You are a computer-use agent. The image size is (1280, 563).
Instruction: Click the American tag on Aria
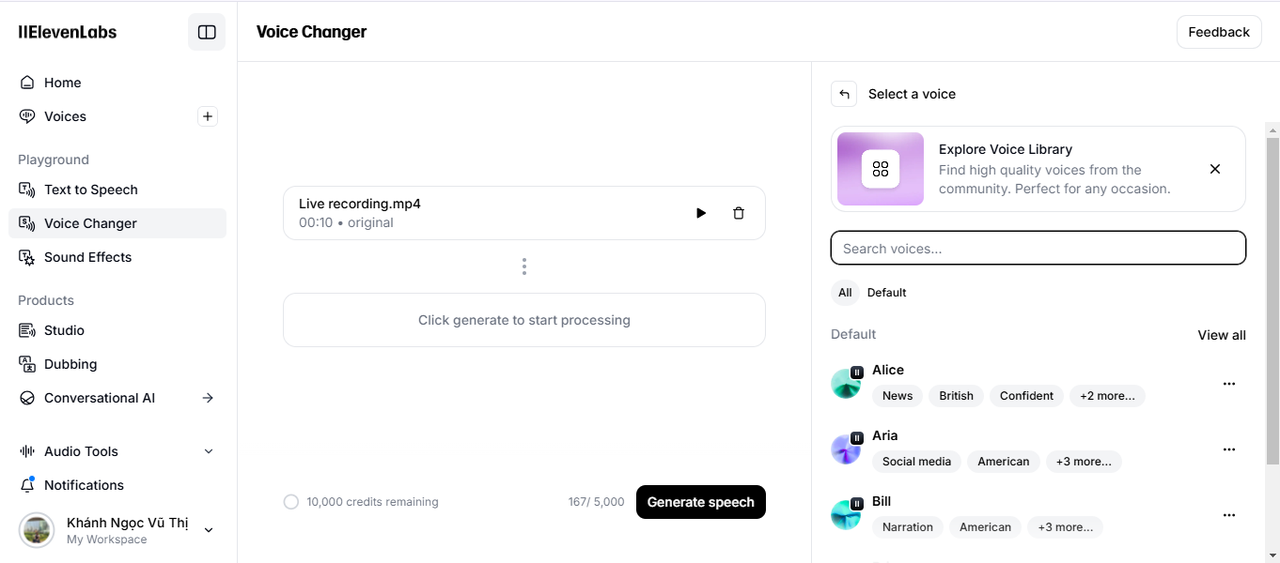tap(1003, 462)
